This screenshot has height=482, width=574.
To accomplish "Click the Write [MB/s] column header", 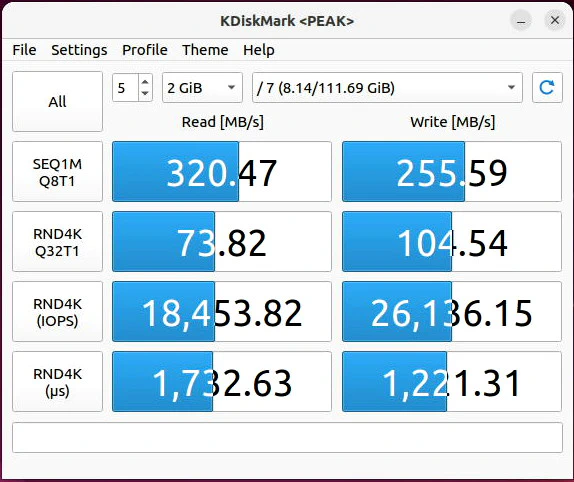I will pos(452,122).
